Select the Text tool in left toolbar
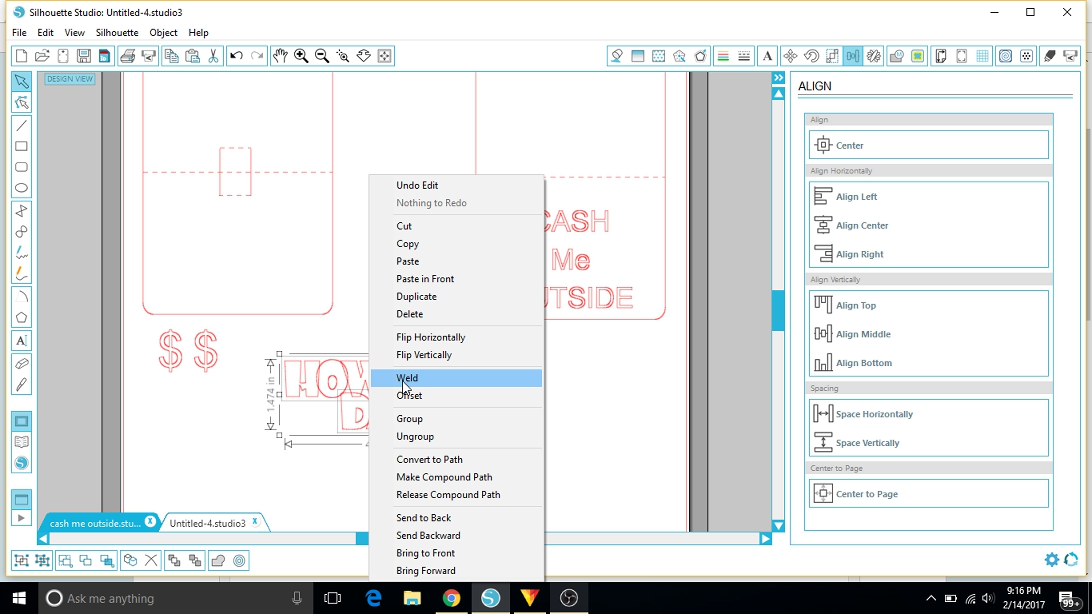This screenshot has width=1092, height=614. [x=22, y=340]
